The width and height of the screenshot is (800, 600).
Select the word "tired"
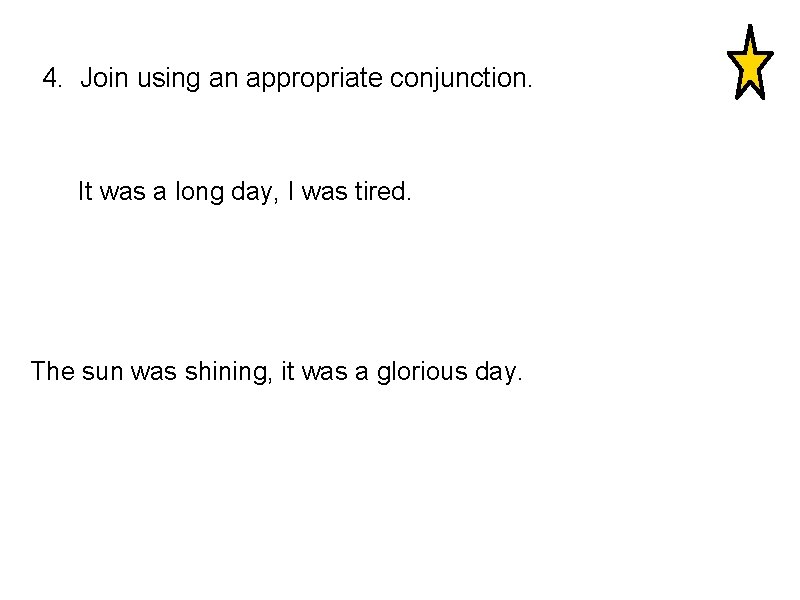click(x=381, y=191)
